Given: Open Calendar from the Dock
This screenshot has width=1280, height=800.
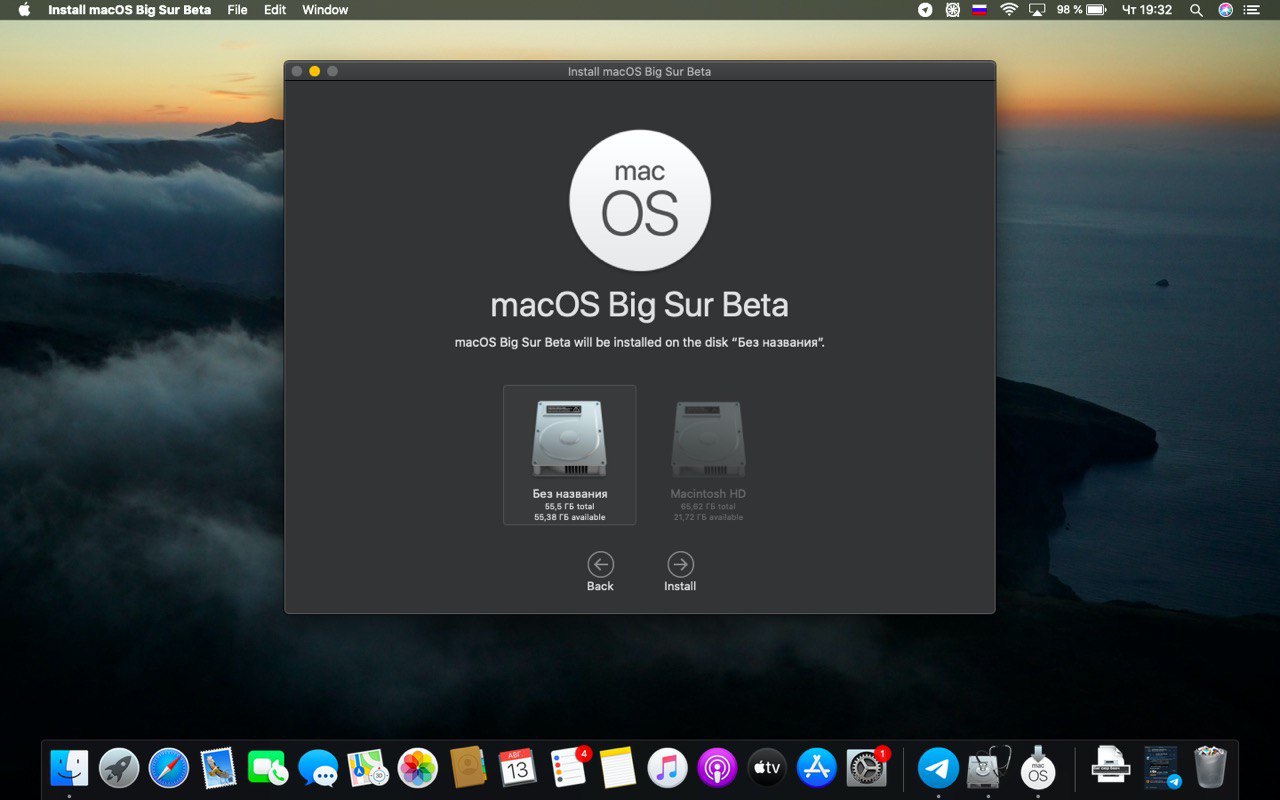Looking at the screenshot, I should click(x=517, y=768).
